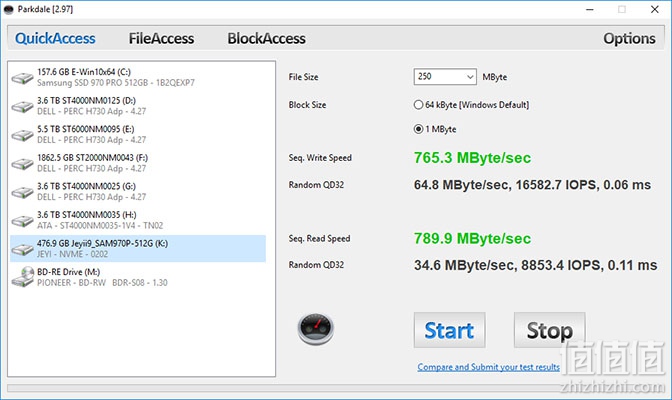Stop the running benchmark
This screenshot has width=672, height=400.
549,330
